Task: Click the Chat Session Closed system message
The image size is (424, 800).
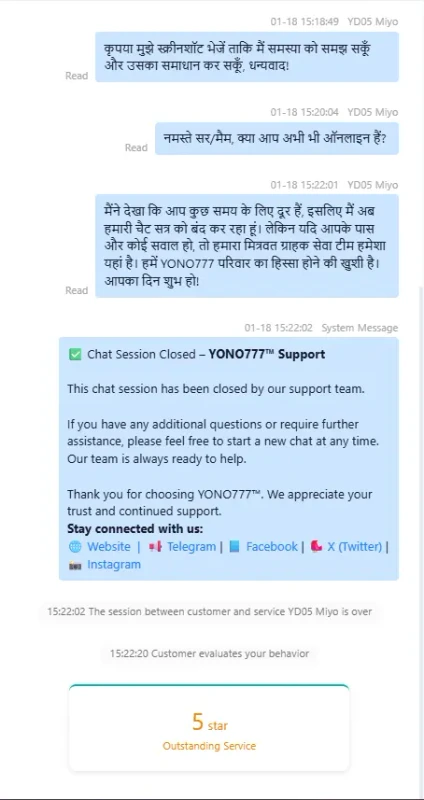Action: coord(229,458)
